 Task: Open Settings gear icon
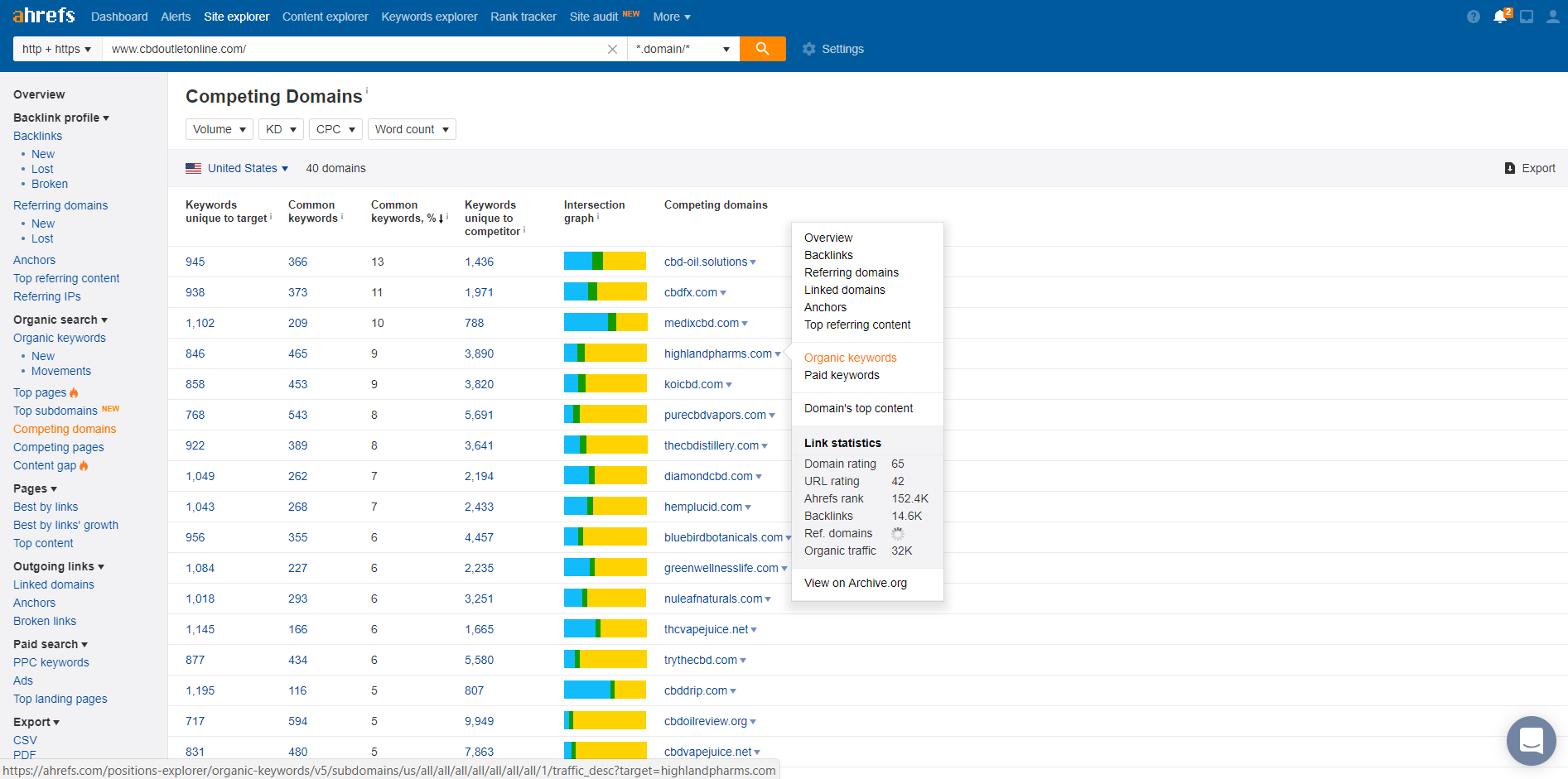tap(809, 49)
